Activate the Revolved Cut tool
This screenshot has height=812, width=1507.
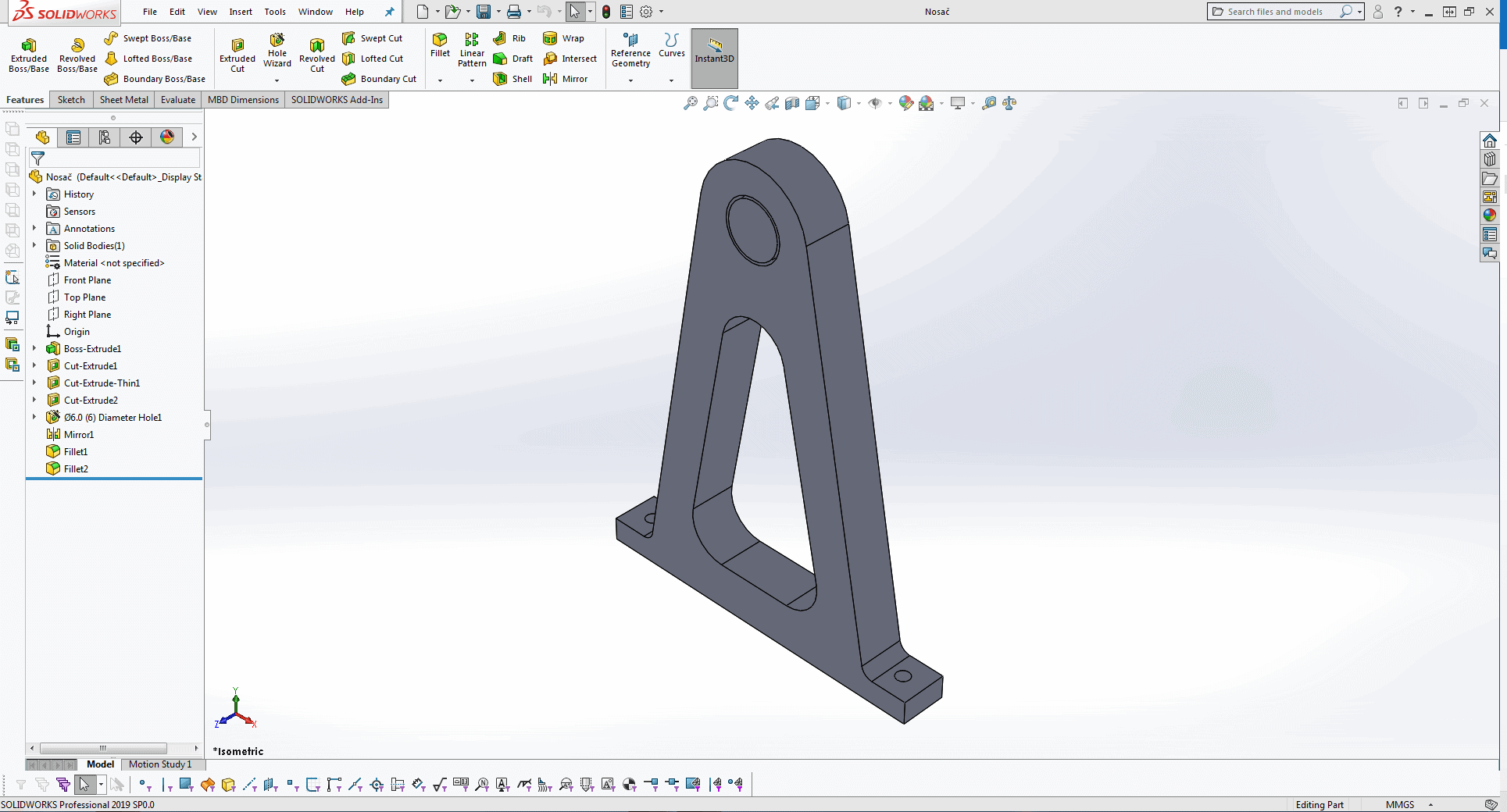click(317, 55)
